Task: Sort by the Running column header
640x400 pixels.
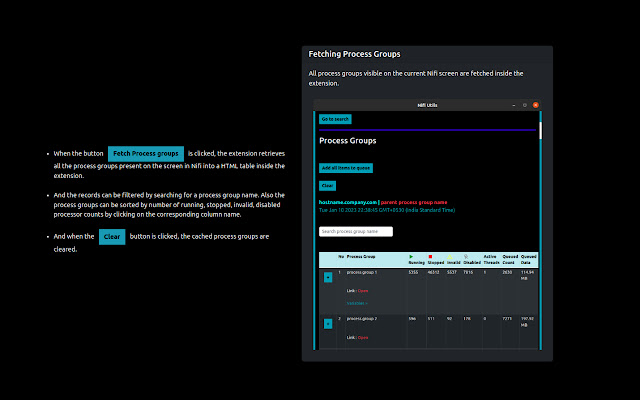Action: tap(416, 260)
